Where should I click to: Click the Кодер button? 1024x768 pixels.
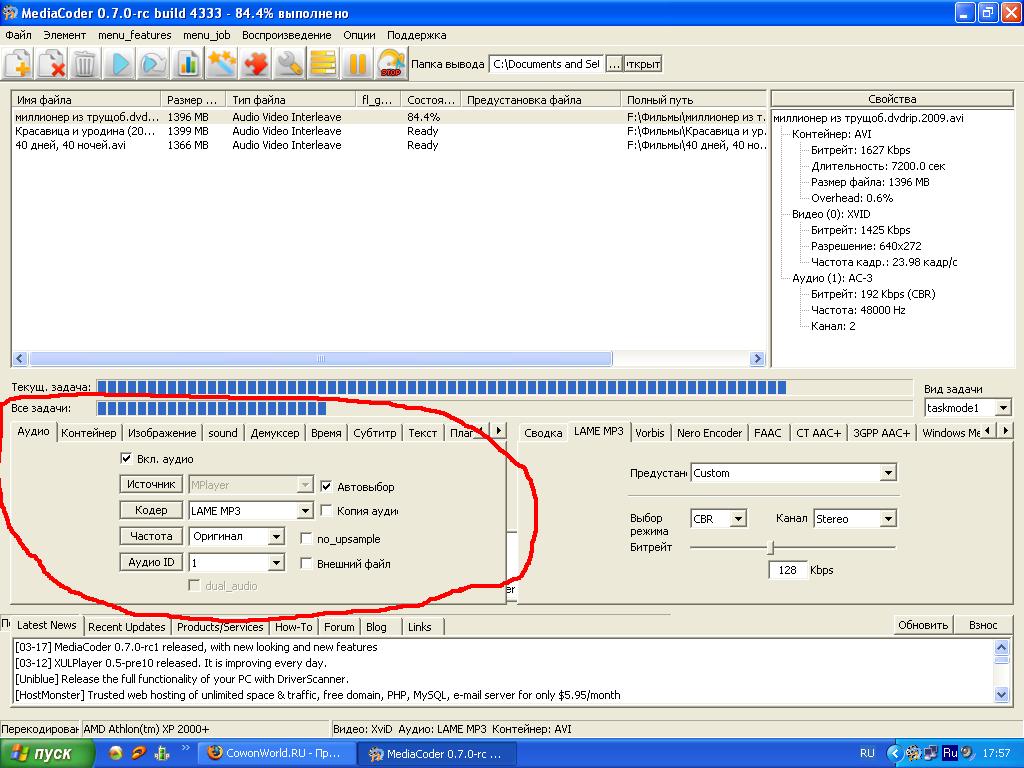(x=151, y=510)
